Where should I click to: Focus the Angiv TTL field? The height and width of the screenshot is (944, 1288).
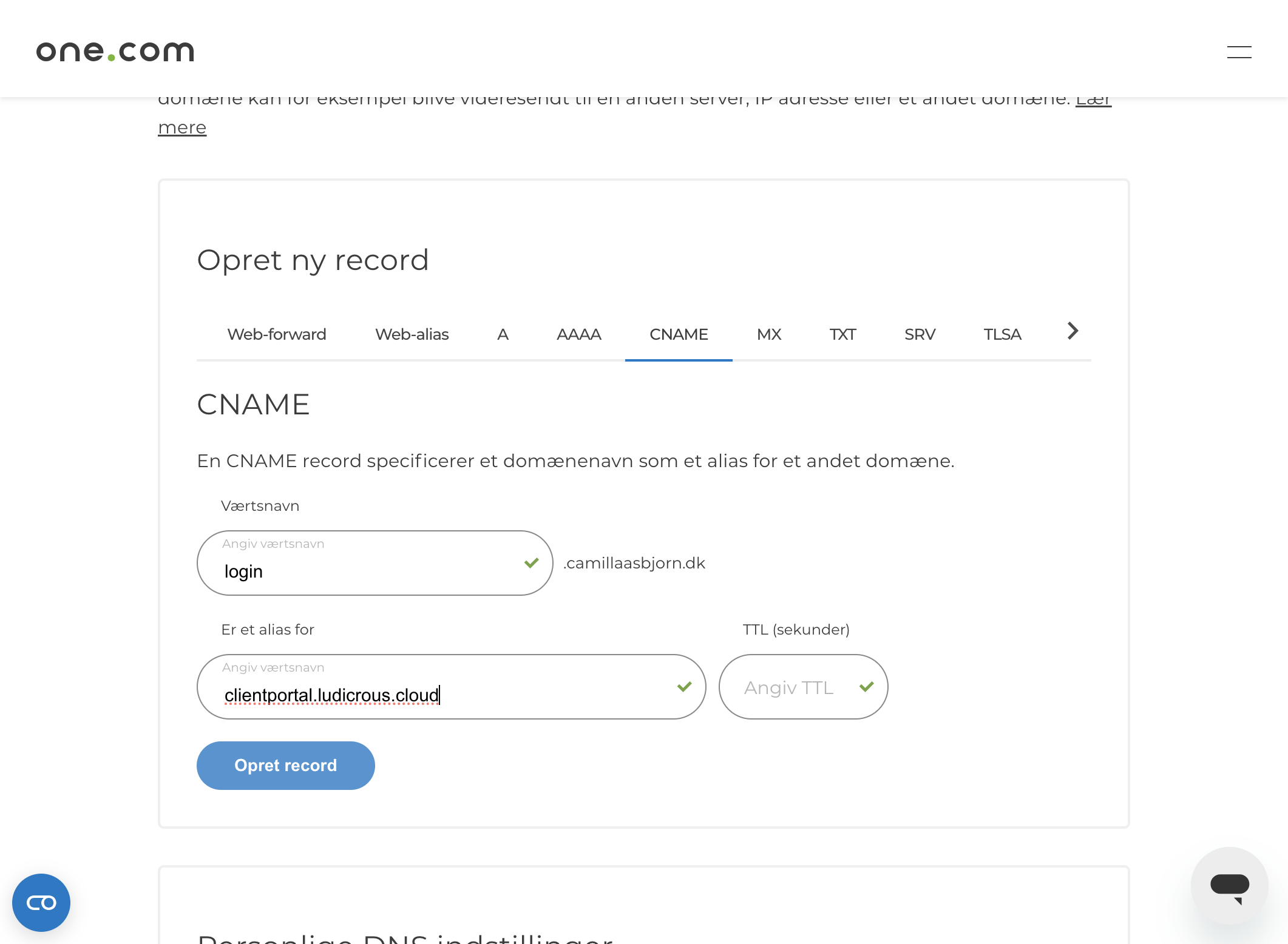(803, 687)
